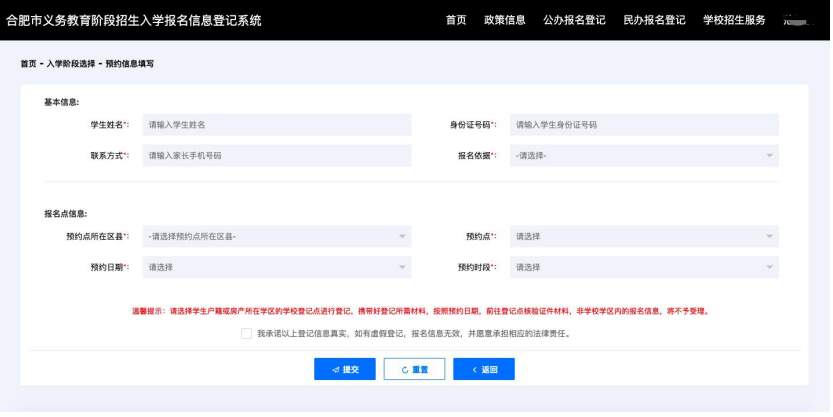Screen dimensions: 833x417
Task: Click the 联系方式 phone number field
Action: pyautogui.click(x=276, y=156)
